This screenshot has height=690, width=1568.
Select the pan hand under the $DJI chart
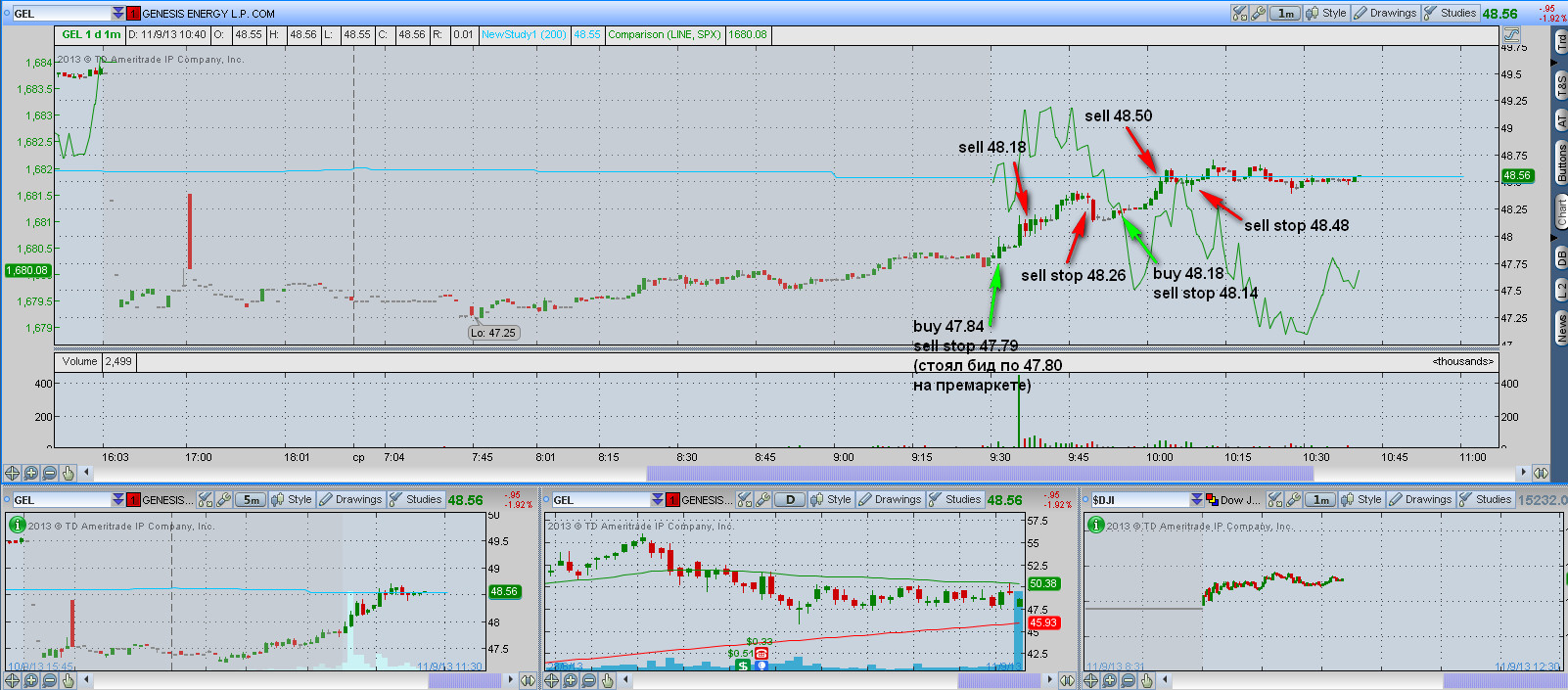pos(1146,680)
